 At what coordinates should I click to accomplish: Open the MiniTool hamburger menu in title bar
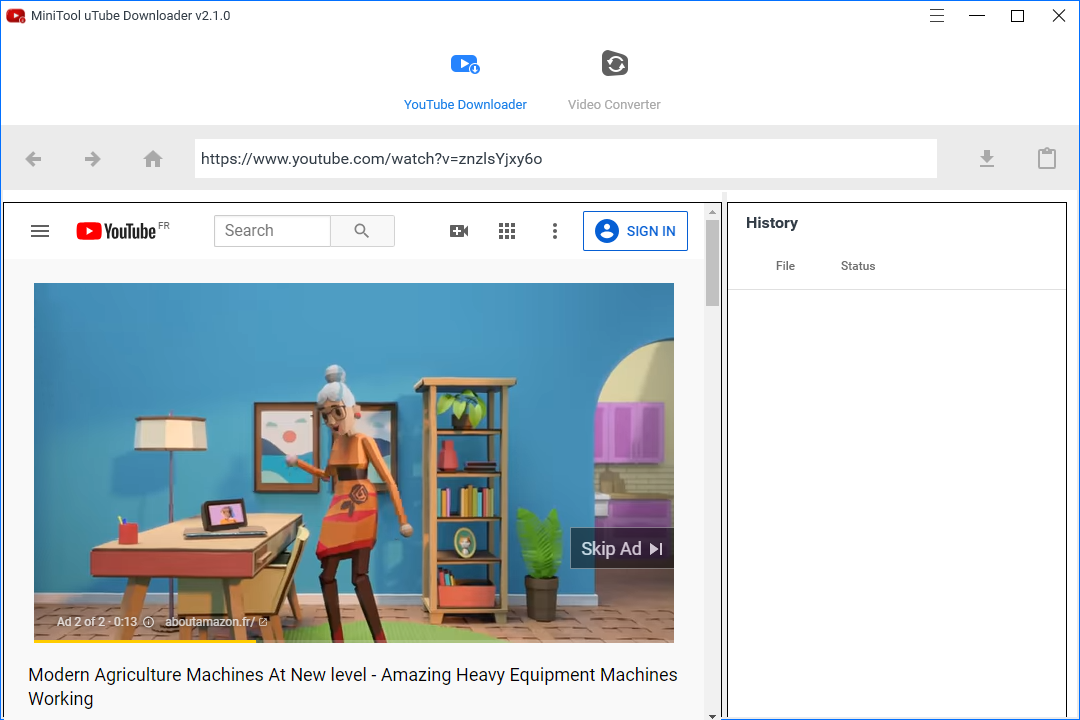(x=937, y=16)
